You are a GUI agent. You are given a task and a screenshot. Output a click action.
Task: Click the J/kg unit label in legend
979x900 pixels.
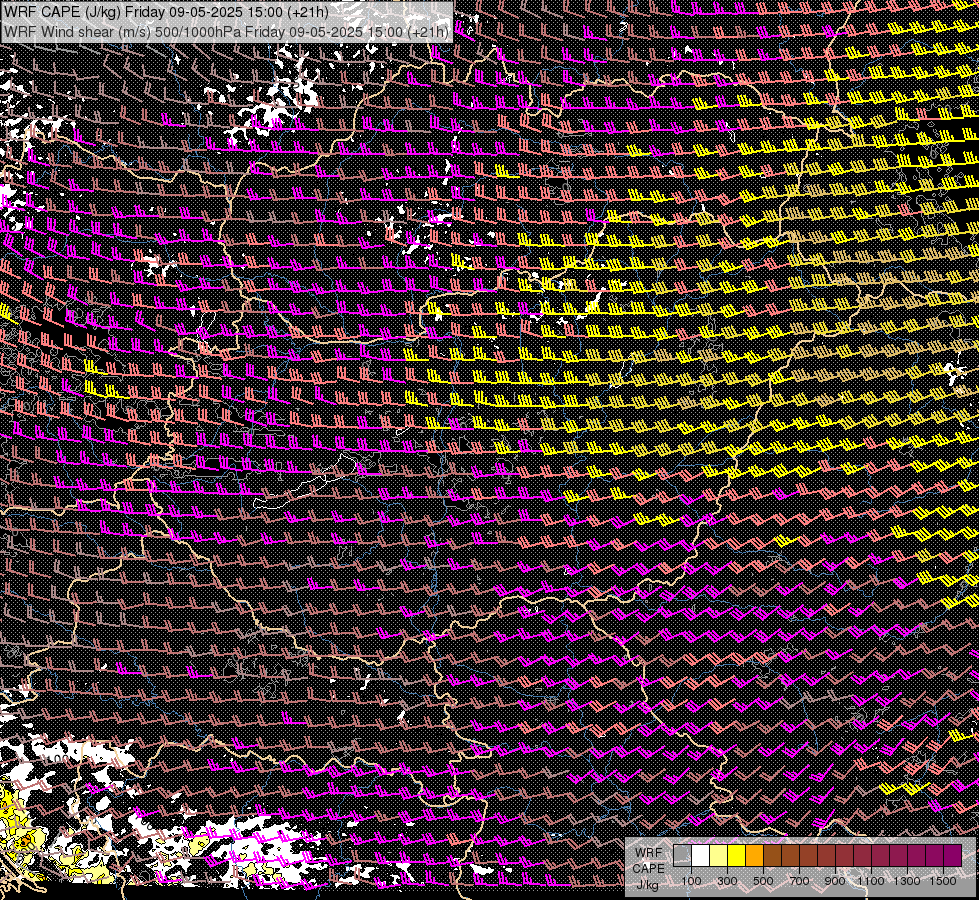tap(647, 885)
